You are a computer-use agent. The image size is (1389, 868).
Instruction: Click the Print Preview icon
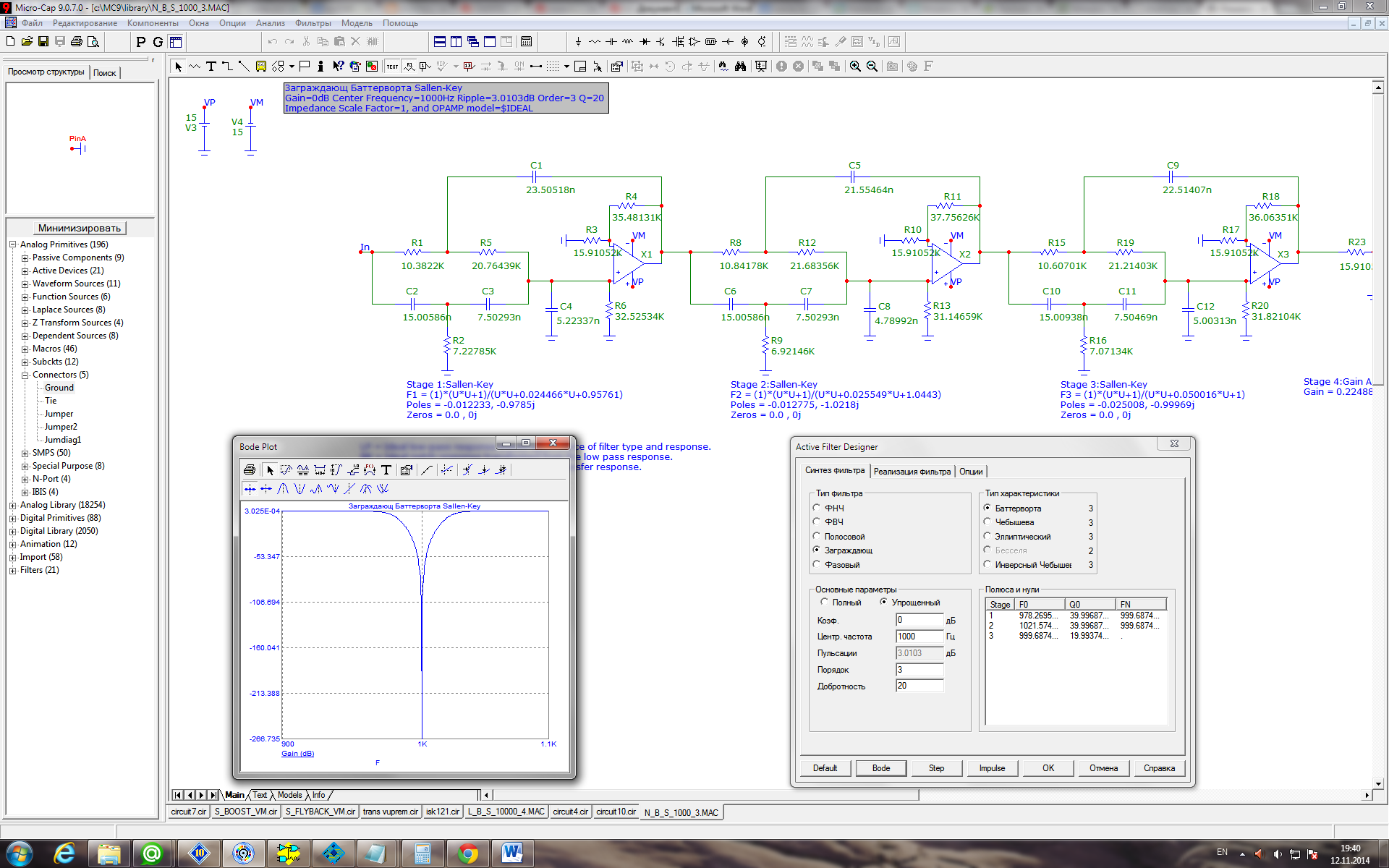click(93, 42)
